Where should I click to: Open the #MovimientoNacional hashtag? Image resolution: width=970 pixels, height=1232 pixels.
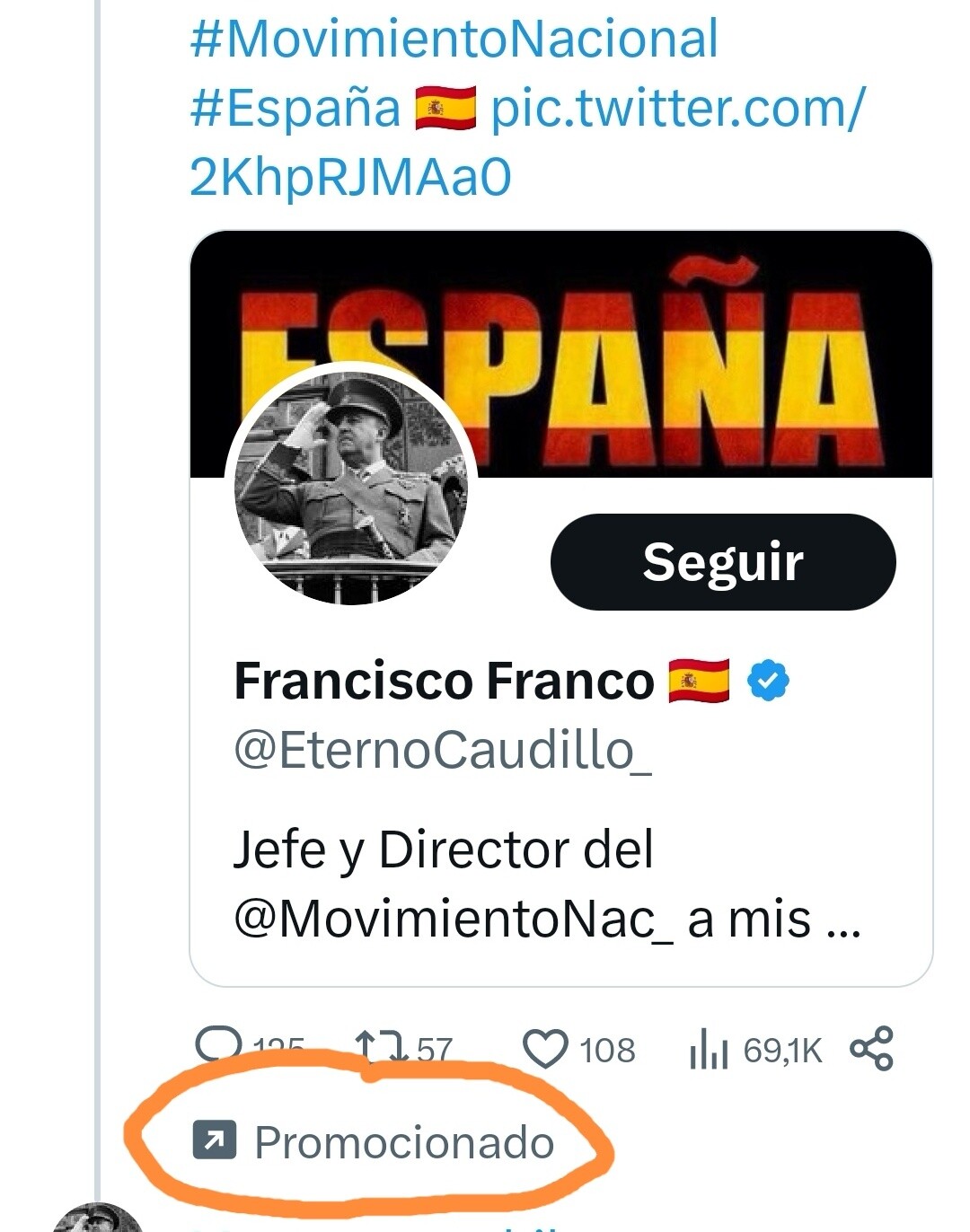coord(454,39)
